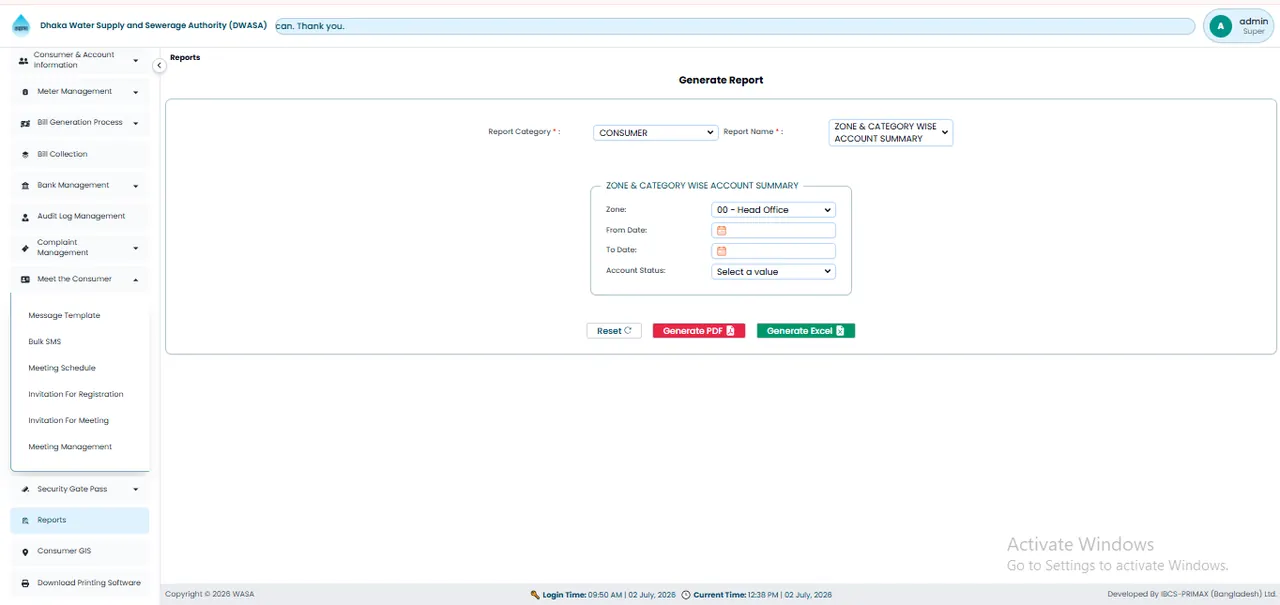Collapse the sidebar with the chevron button
This screenshot has height=605, width=1280.
click(159, 65)
